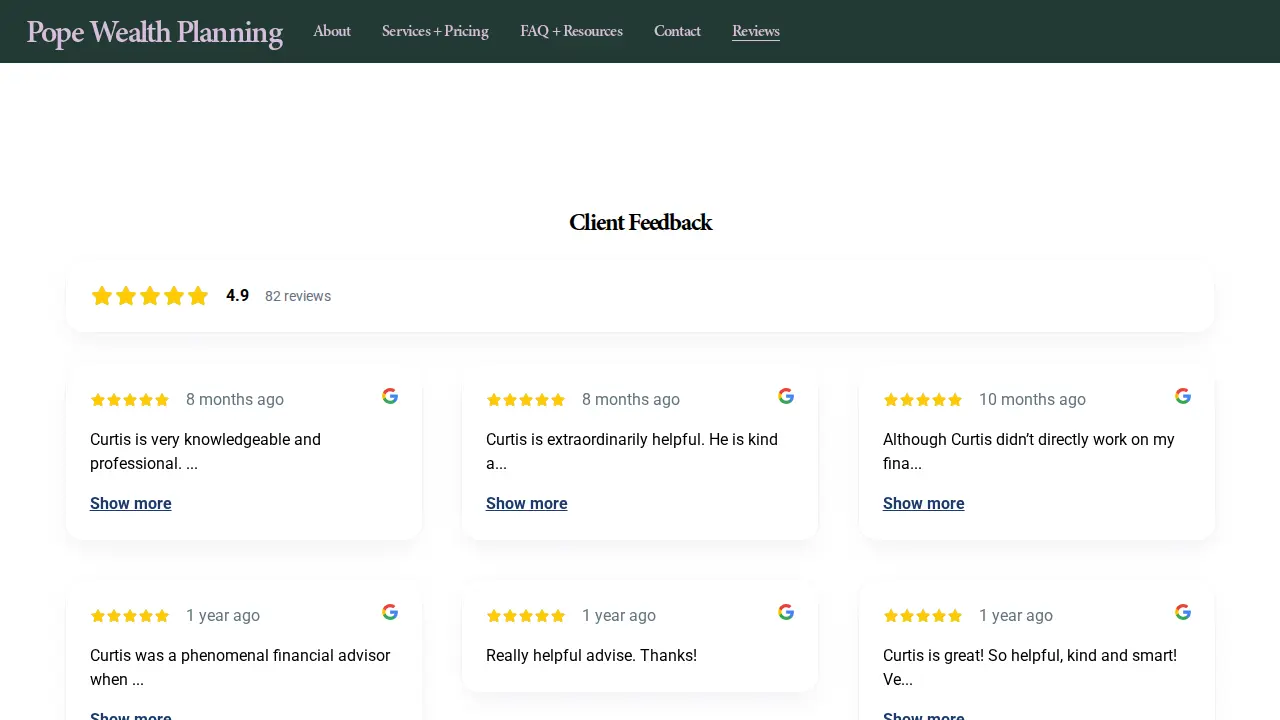Go to FAQ + Resources
Screen dimensions: 1280x720
click(571, 31)
